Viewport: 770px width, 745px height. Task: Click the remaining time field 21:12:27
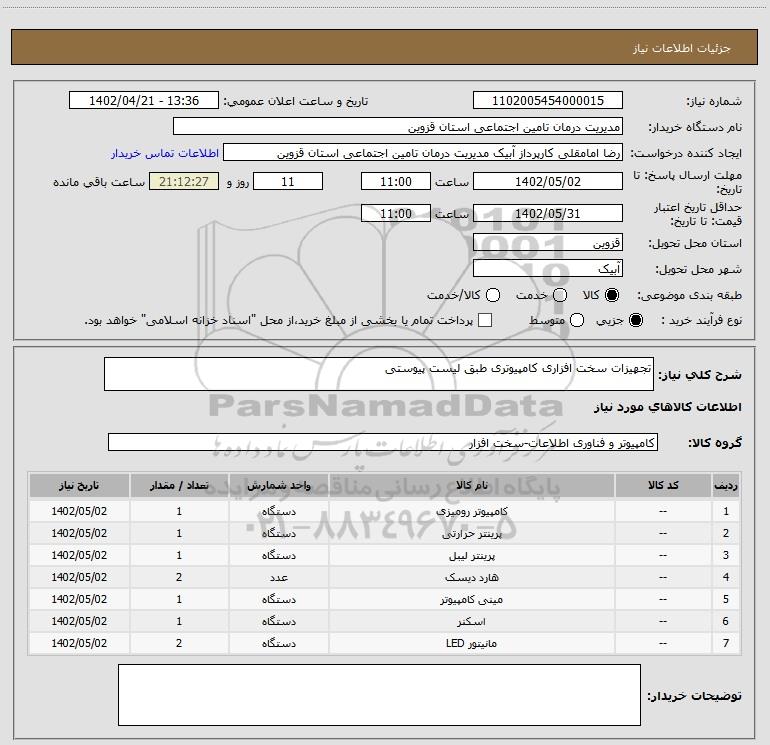click(x=184, y=181)
